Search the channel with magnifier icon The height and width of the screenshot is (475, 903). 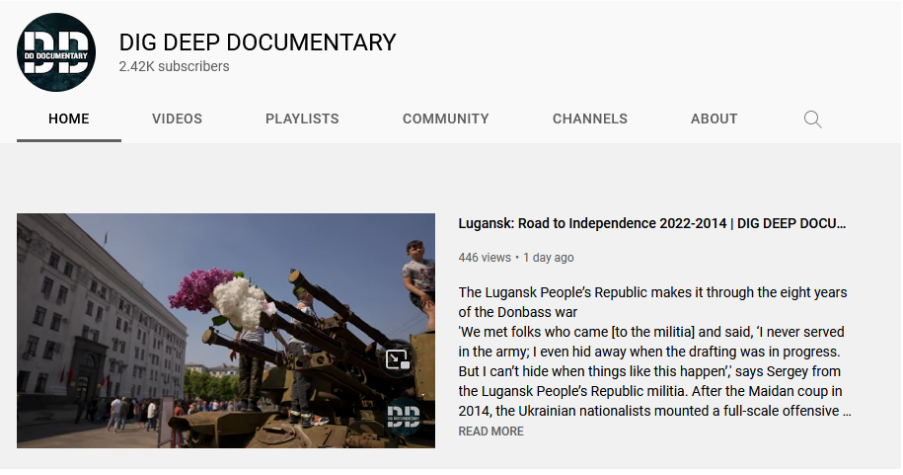pos(813,119)
